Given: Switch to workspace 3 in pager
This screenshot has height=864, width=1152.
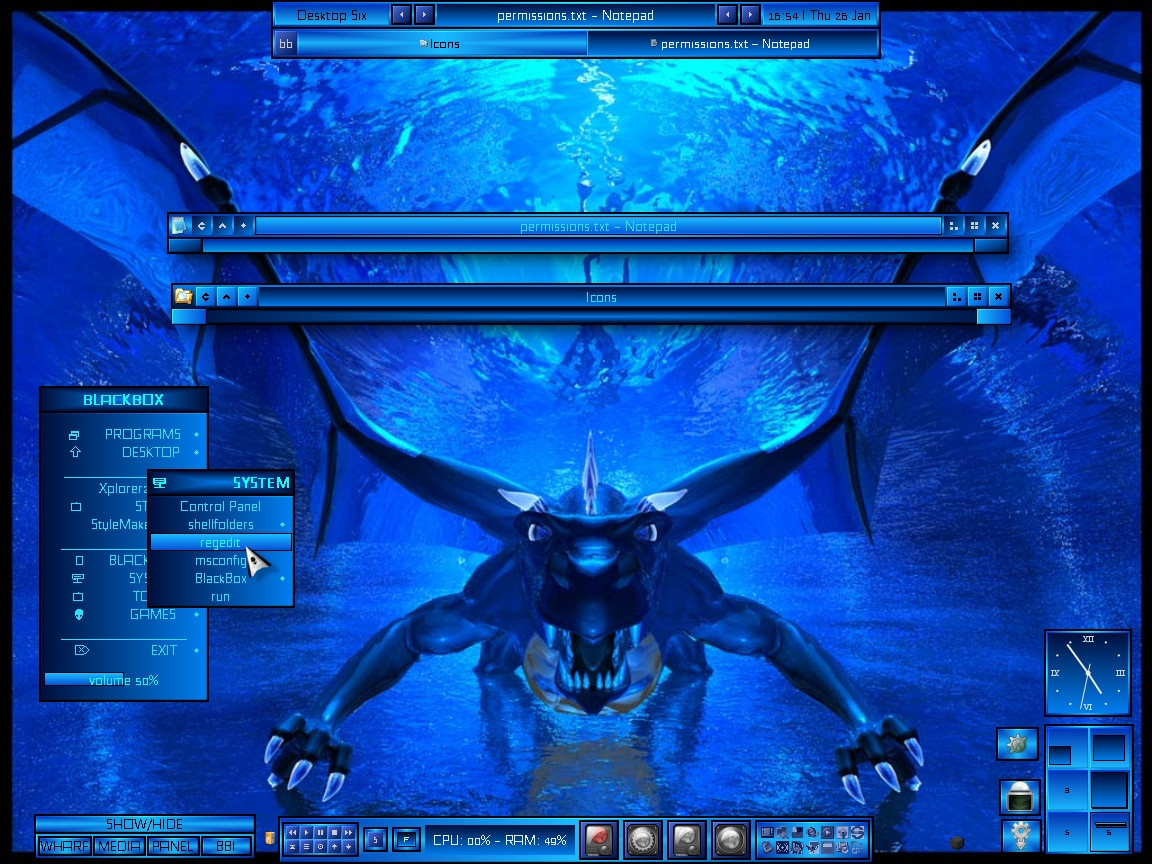Looking at the screenshot, I should point(1067,790).
